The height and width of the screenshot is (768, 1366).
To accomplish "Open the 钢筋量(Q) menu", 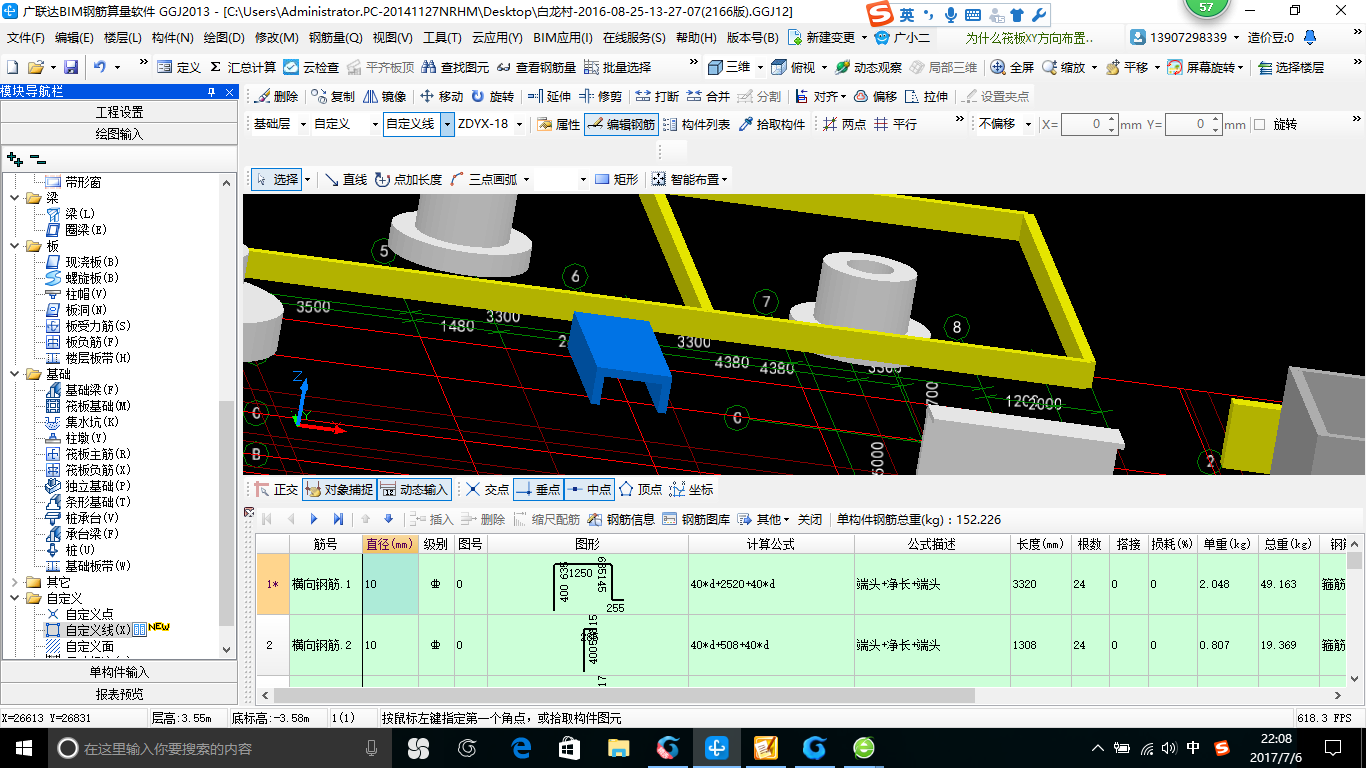I will click(335, 38).
